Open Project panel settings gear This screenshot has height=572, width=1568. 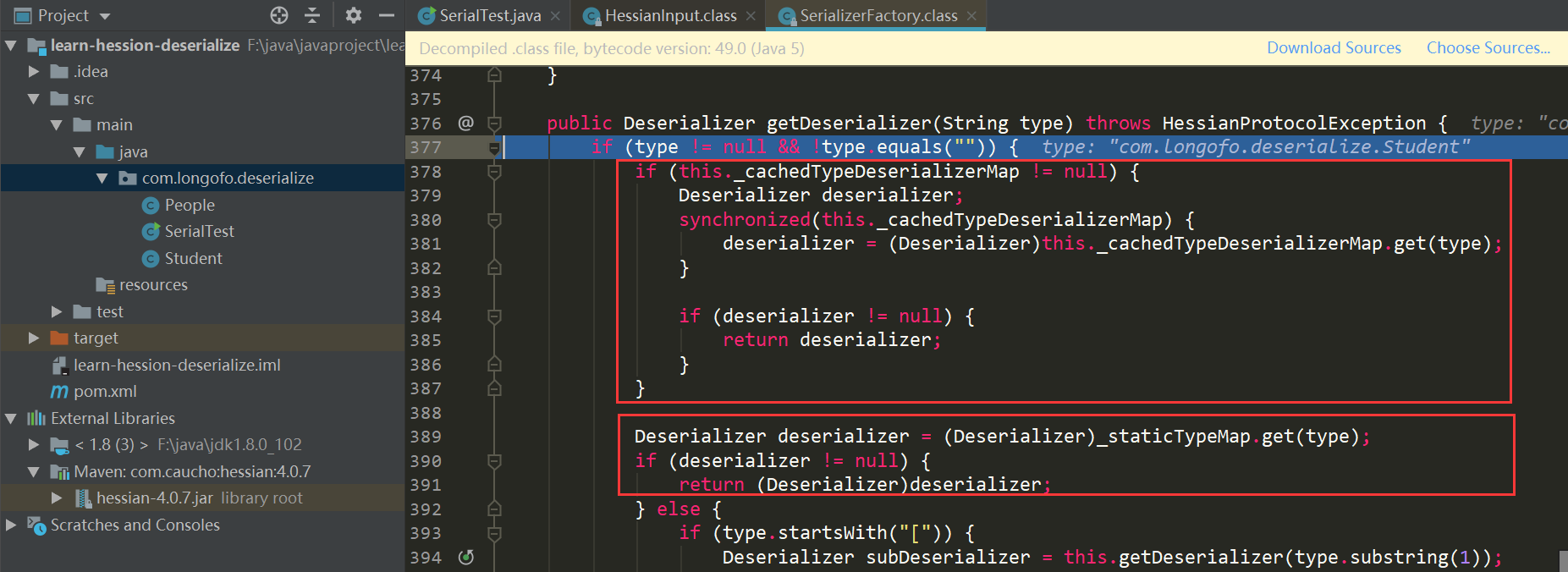[354, 15]
